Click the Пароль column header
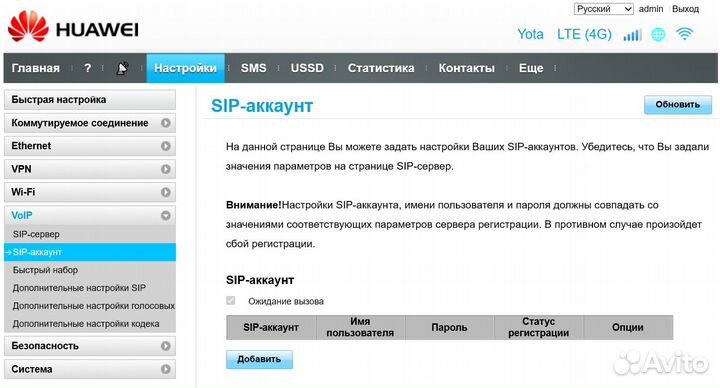The height and width of the screenshot is (388, 720). pos(449,327)
